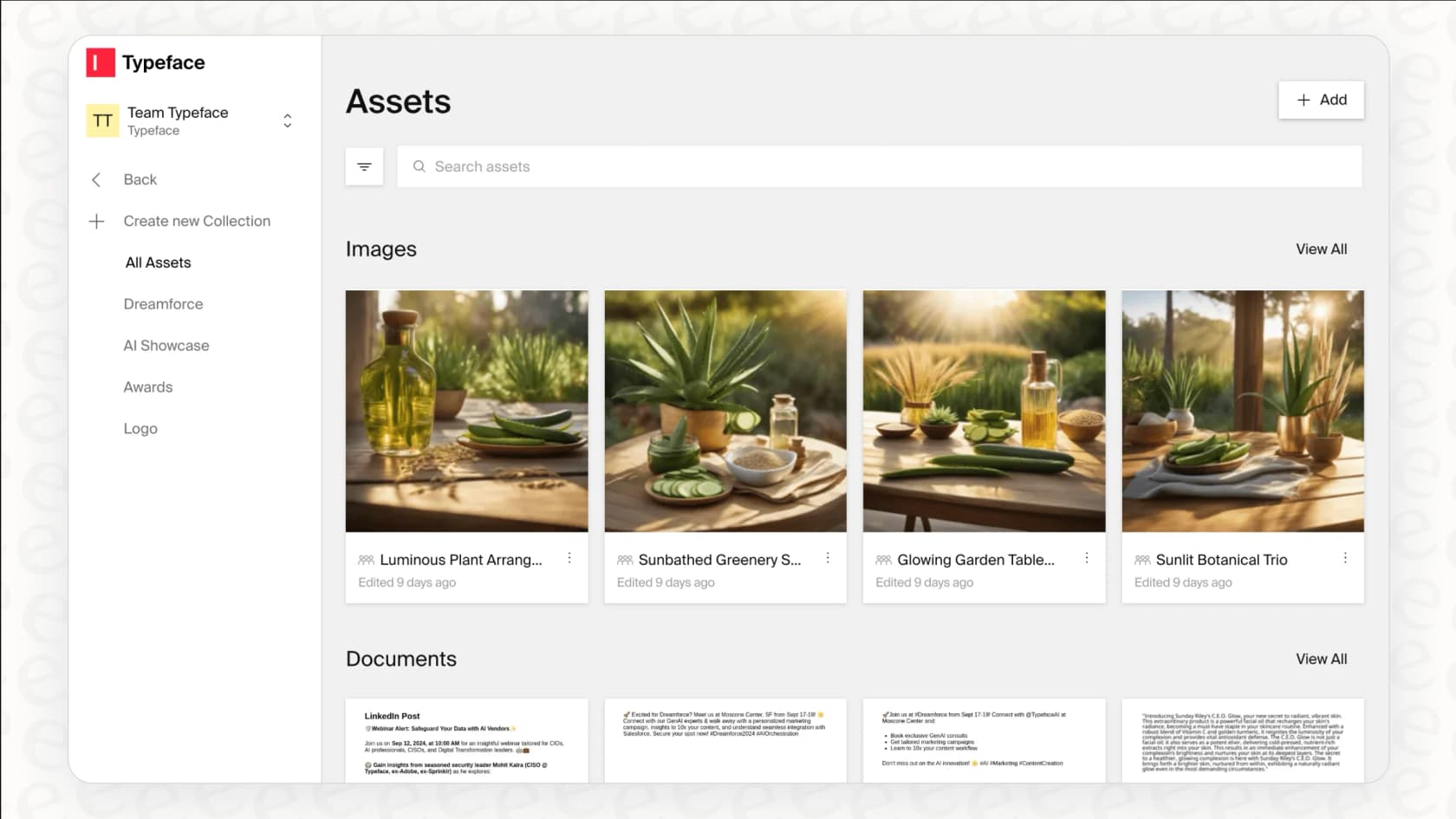
Task: Open more options for Glowing Garden Table
Action: (x=1087, y=558)
